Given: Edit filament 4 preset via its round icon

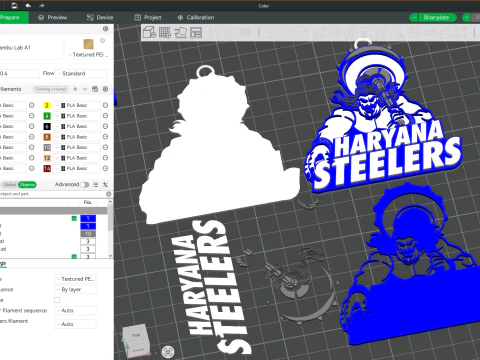Looking at the screenshot, I should (x=105, y=116).
